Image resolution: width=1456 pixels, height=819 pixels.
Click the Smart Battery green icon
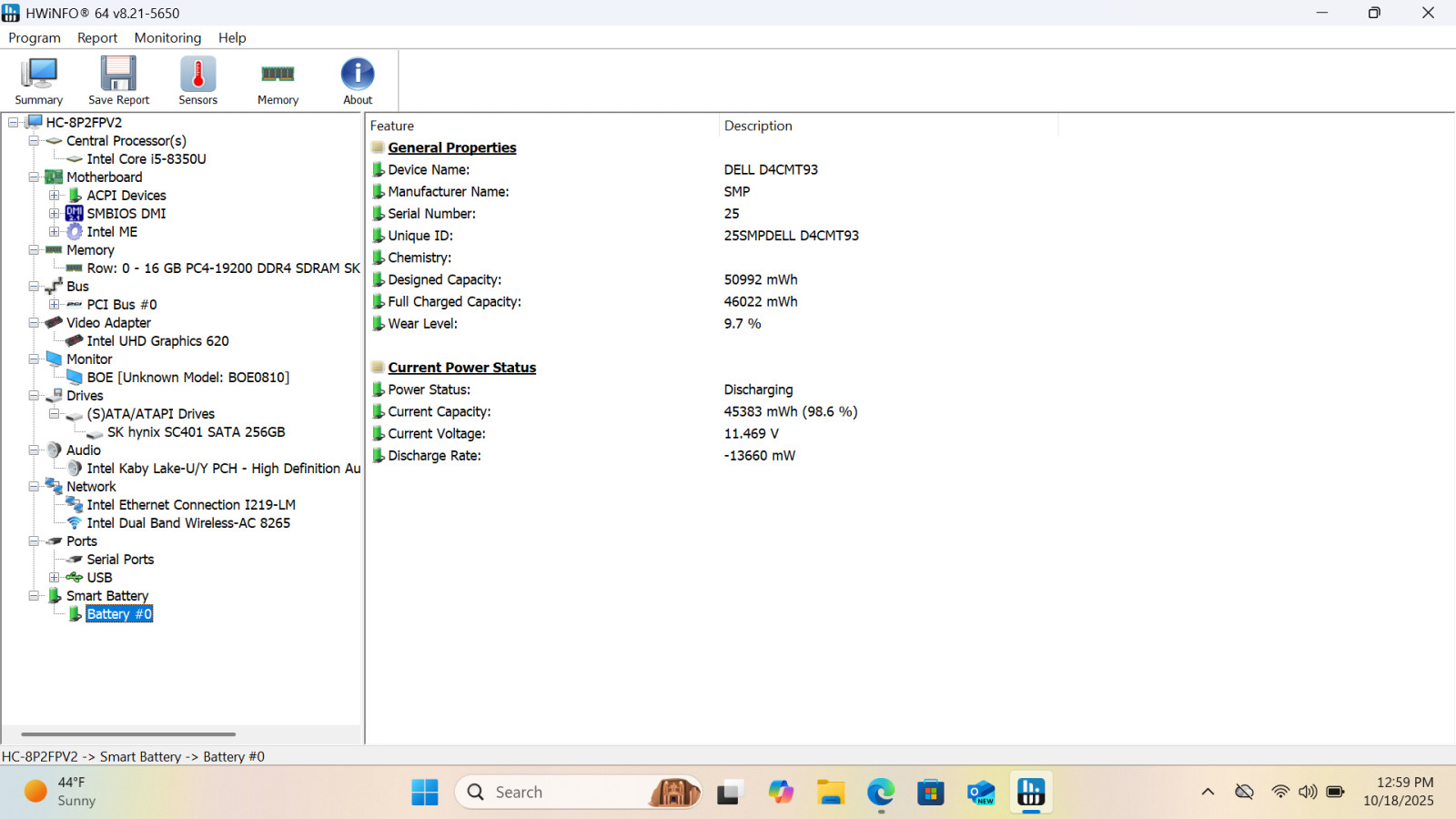coord(55,595)
